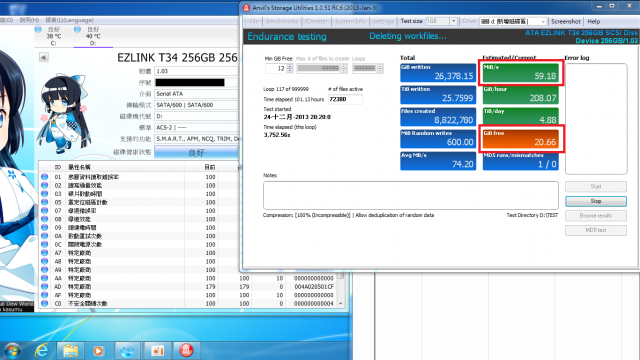The image size is (640, 360).
Task: Click the Min GB Free input field
Action: [276, 68]
